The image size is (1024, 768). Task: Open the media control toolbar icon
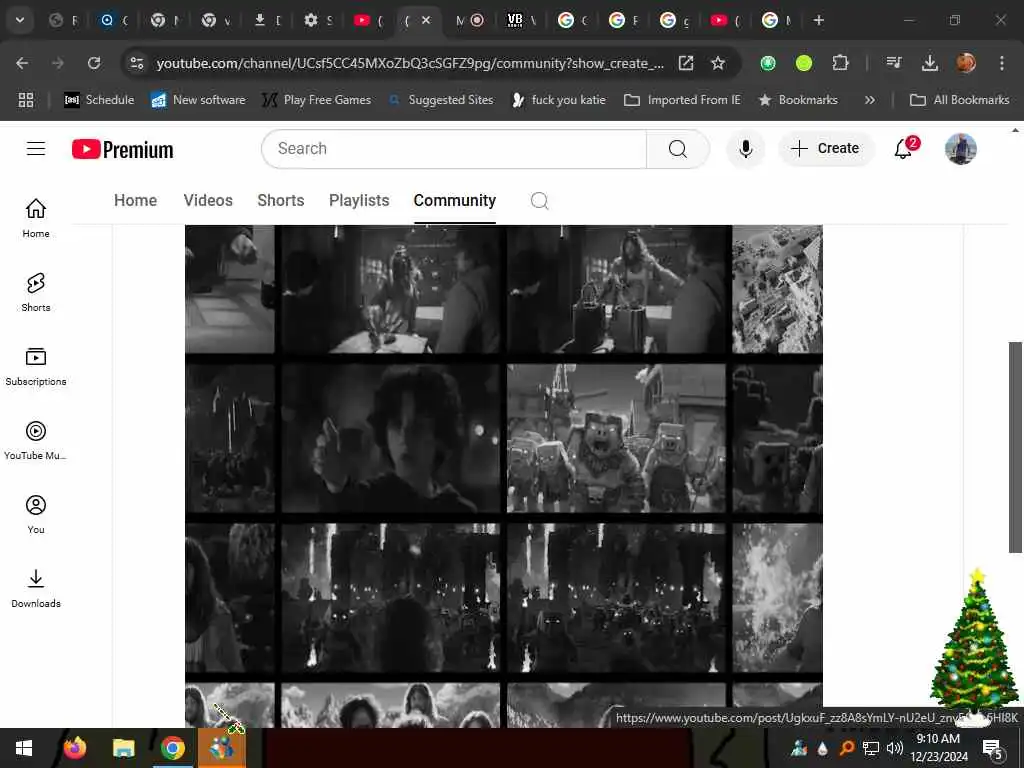point(893,63)
